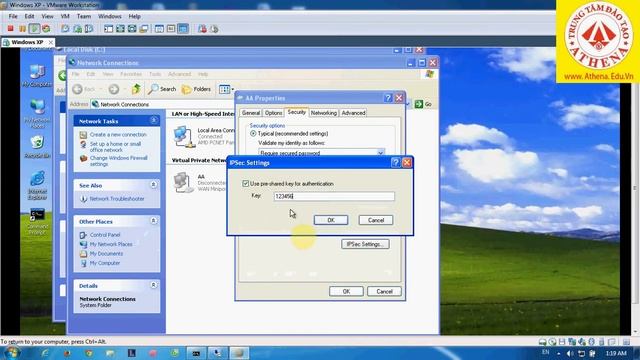
Task: Toggle Use pre-shared key for authentication checkbox
Action: pos(245,184)
